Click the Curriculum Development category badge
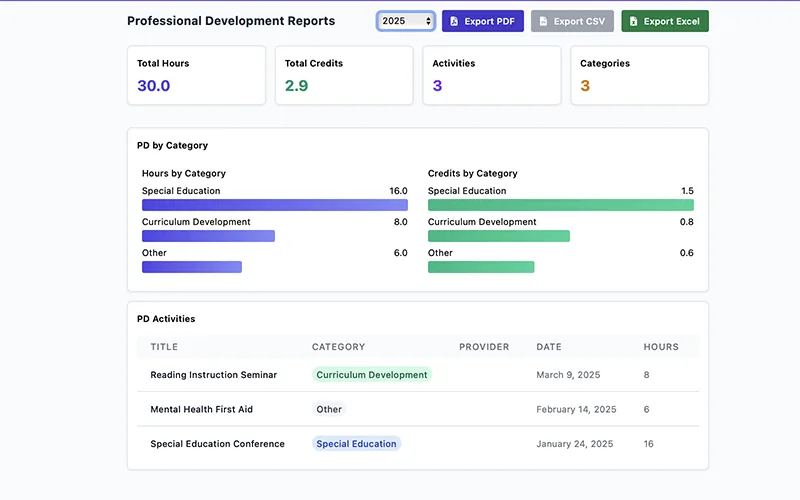 click(x=372, y=374)
